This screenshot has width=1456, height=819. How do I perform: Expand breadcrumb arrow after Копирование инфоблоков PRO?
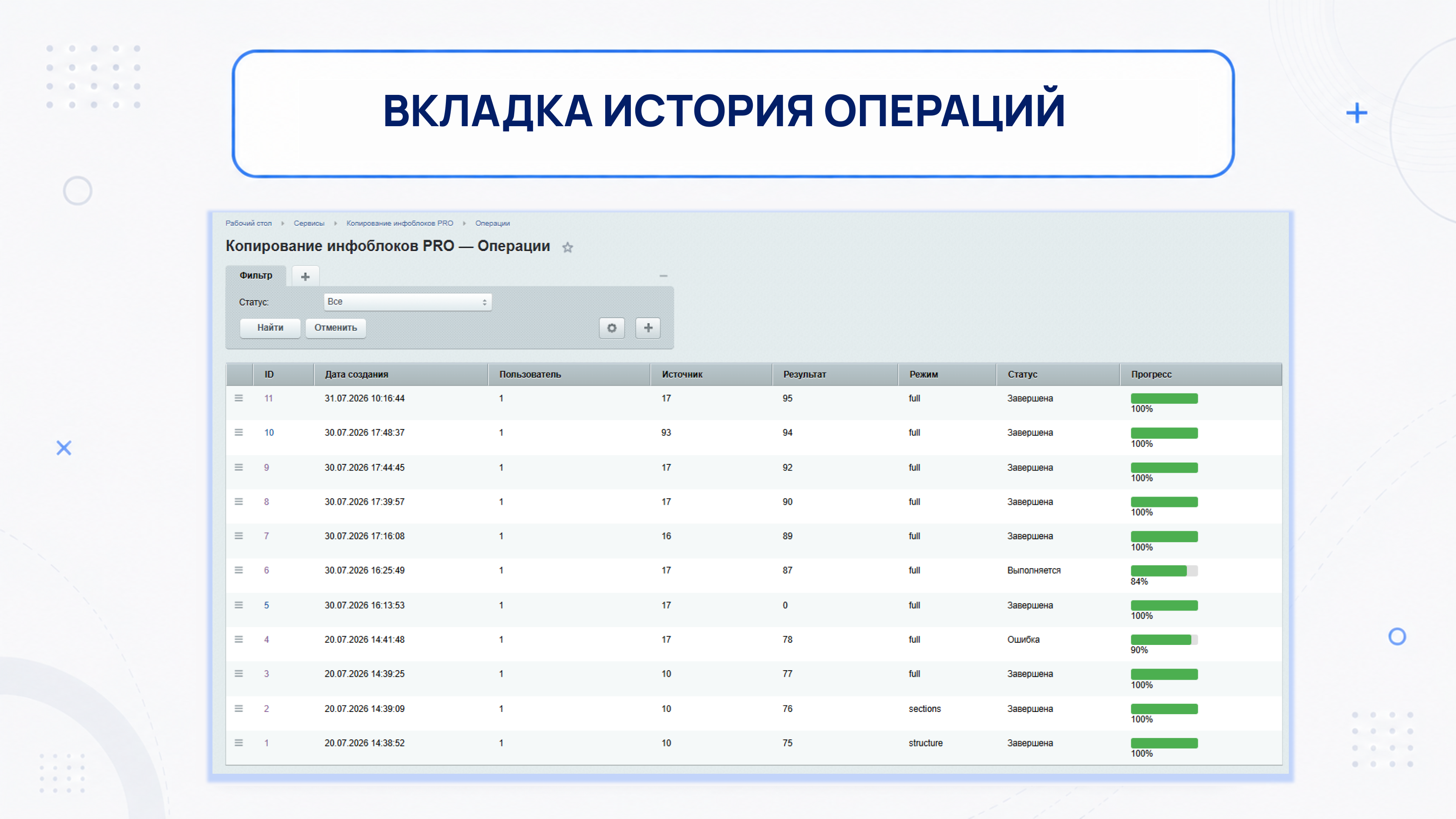coord(464,223)
